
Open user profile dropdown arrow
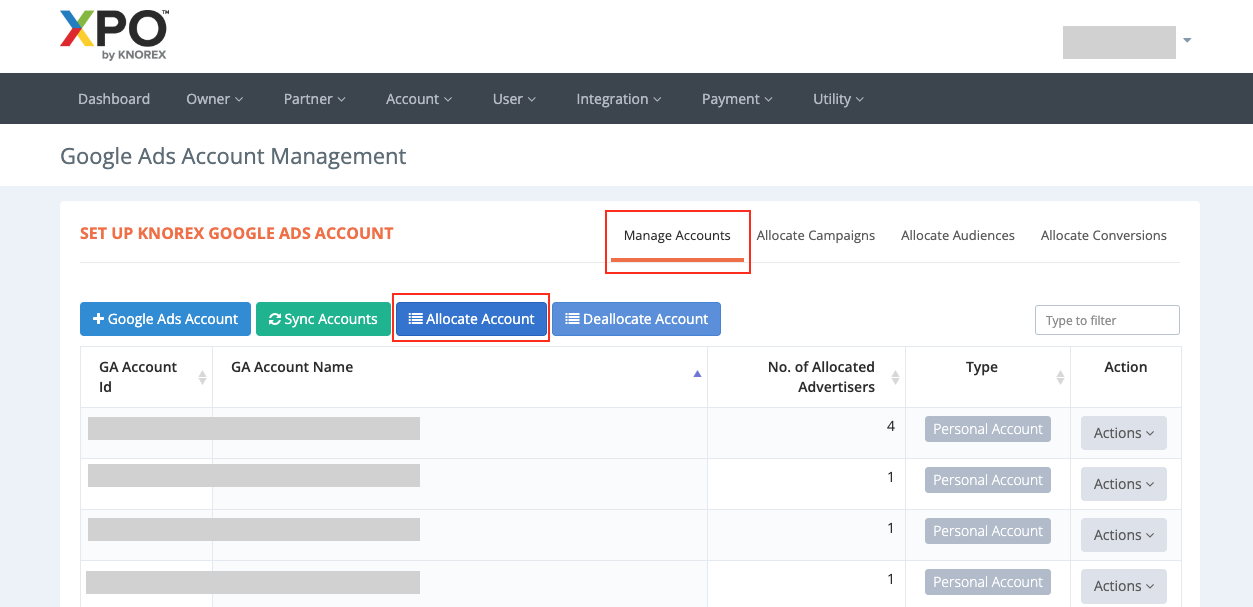click(1187, 41)
